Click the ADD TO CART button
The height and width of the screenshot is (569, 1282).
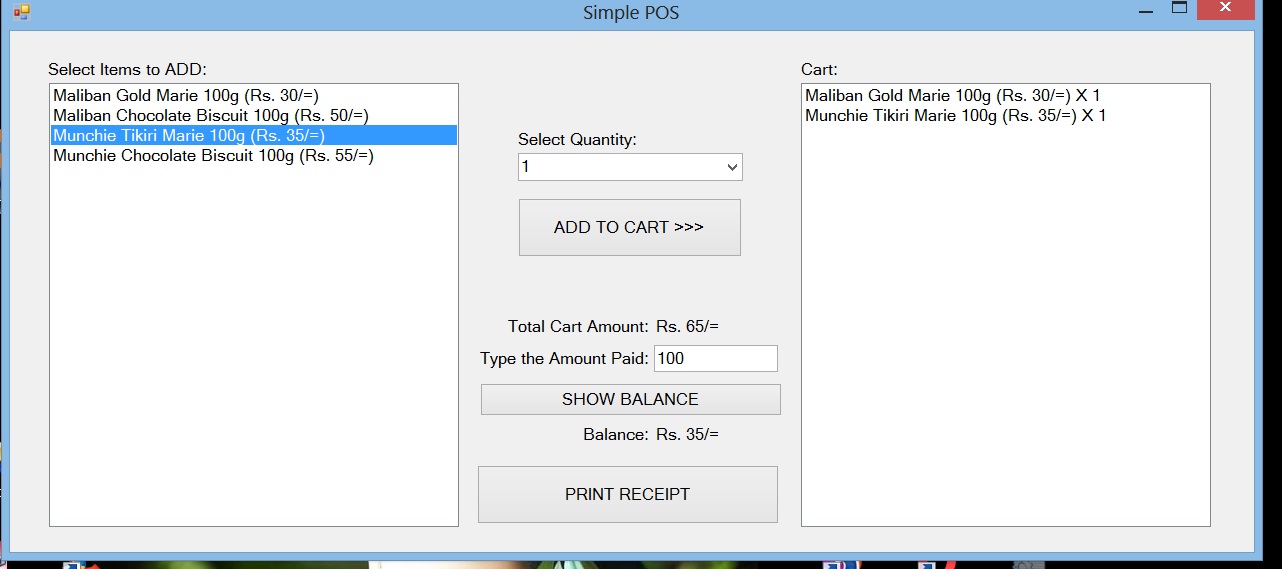point(630,227)
